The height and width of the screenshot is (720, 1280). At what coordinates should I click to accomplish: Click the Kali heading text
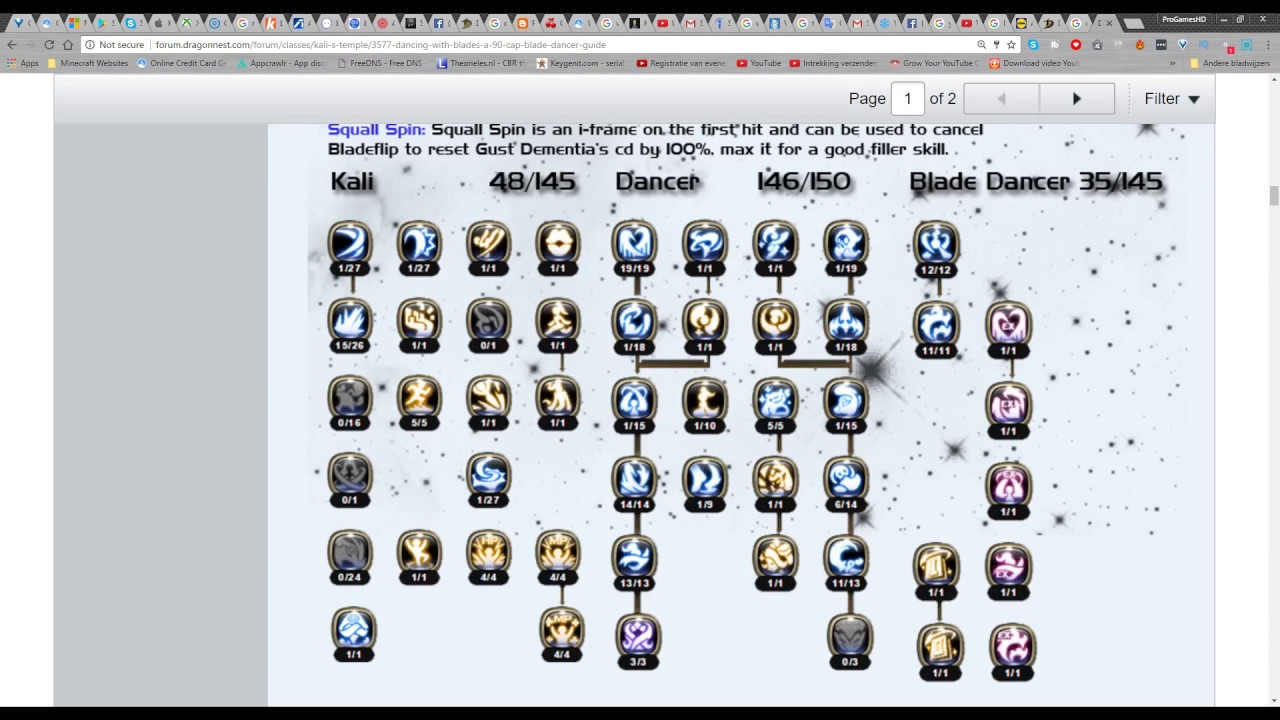pos(352,181)
